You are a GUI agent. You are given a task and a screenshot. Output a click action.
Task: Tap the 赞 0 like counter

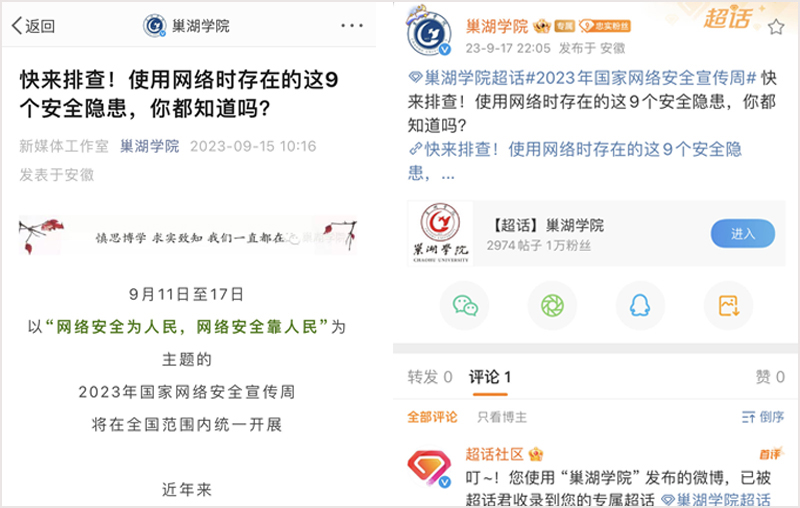[x=770, y=377]
